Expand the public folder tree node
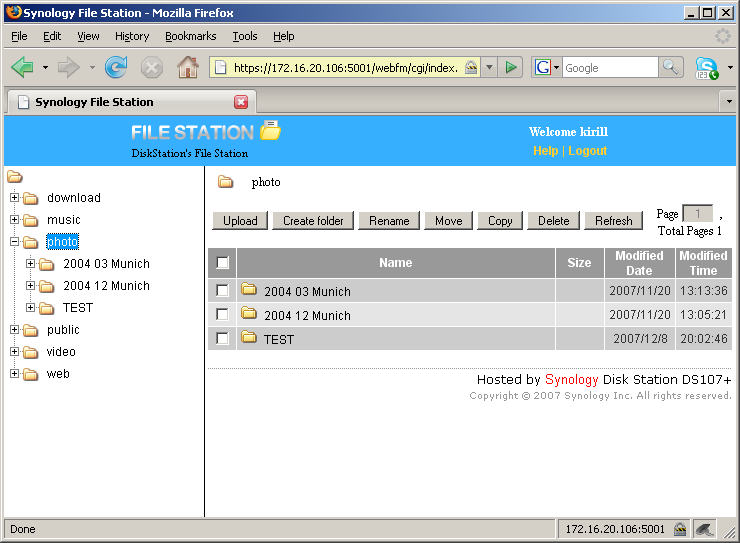Screen dimensions: 740x543 coord(15,330)
